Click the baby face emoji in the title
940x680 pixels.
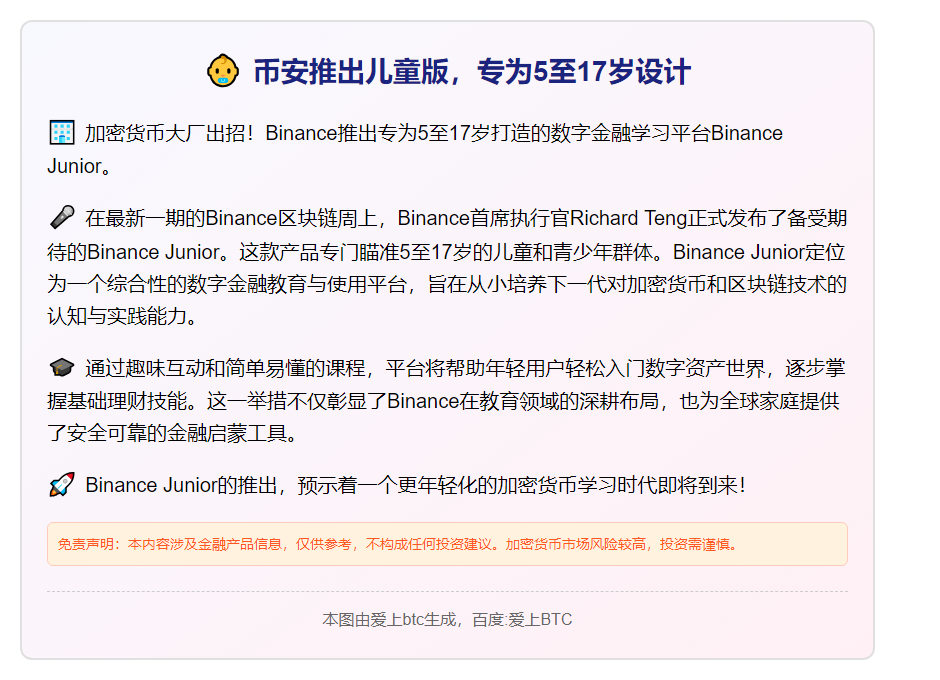(223, 71)
